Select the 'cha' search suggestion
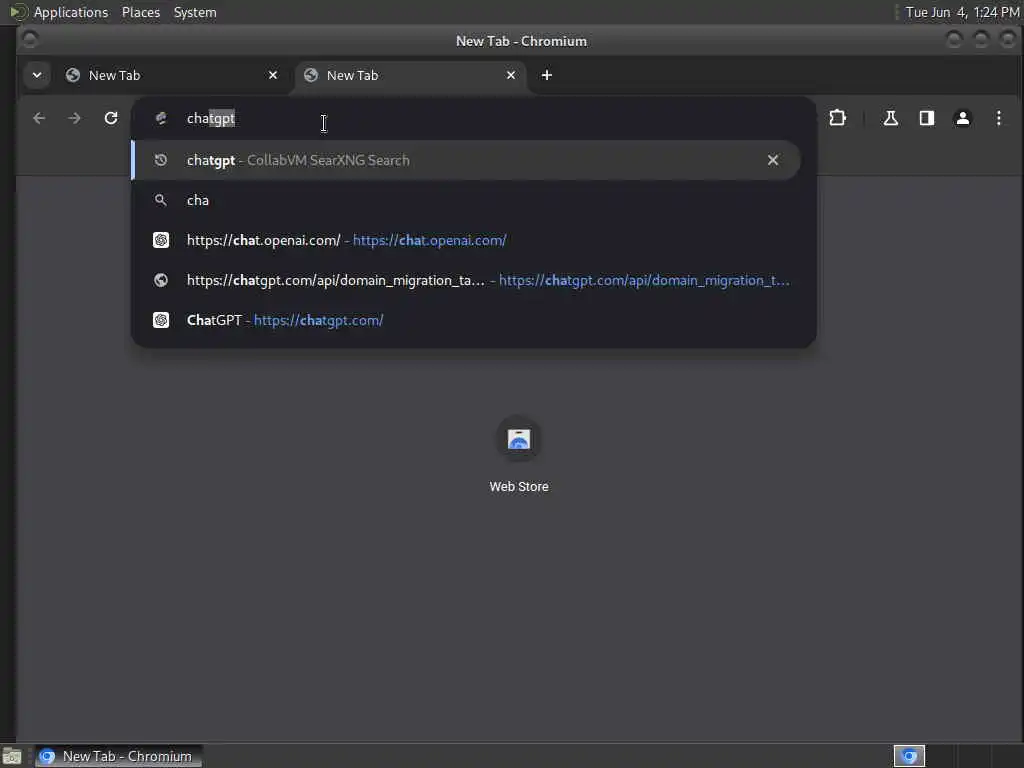The height and width of the screenshot is (768, 1024). 466,200
